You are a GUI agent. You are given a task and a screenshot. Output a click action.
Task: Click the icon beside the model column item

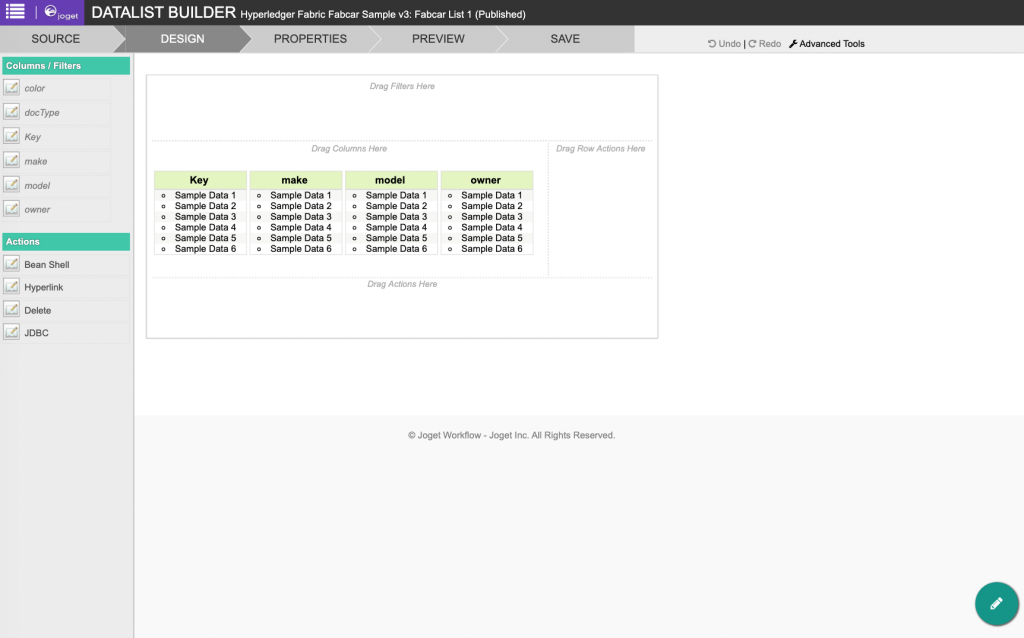pos(12,185)
